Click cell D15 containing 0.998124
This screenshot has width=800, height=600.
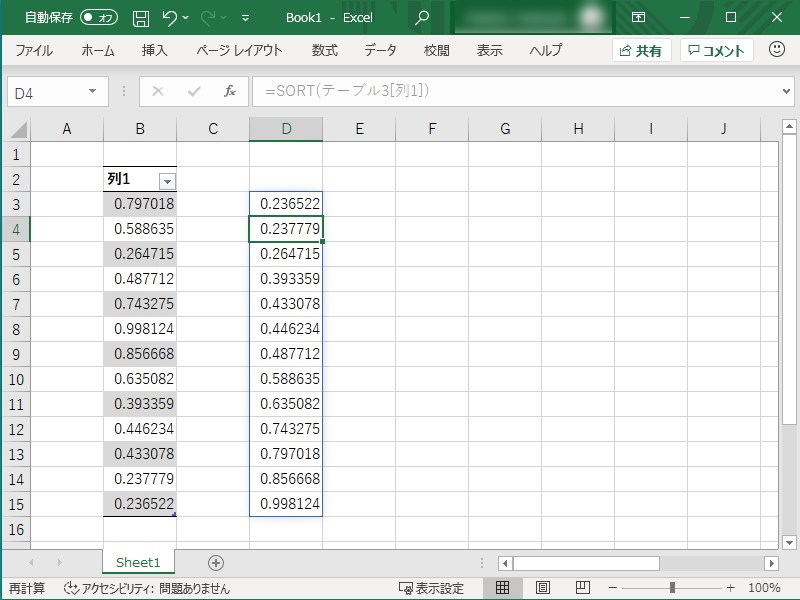tap(286, 504)
